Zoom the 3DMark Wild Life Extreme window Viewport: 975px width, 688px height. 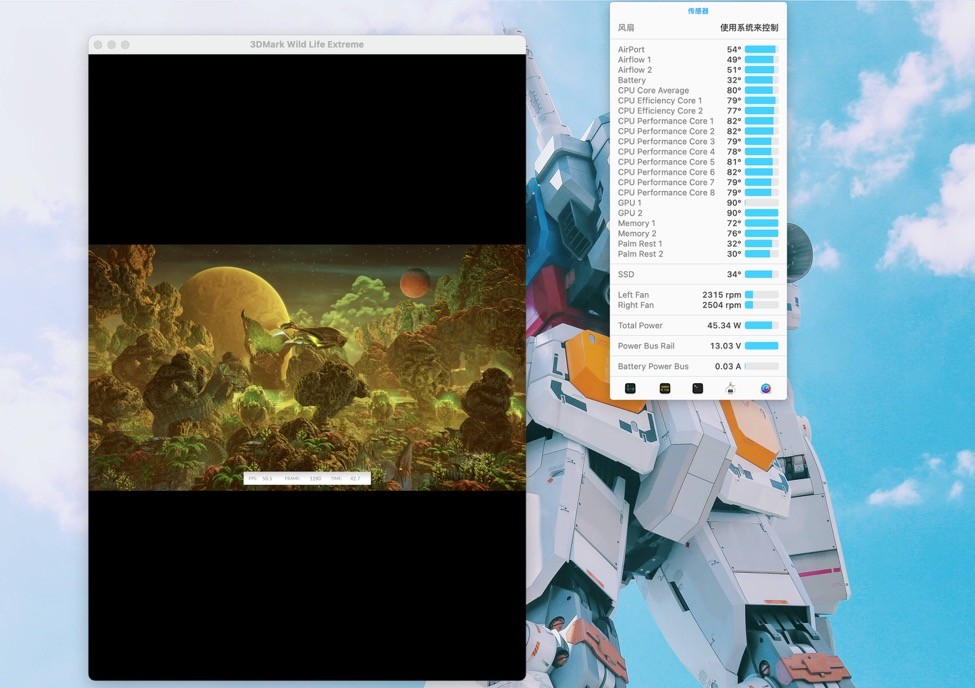(x=125, y=45)
